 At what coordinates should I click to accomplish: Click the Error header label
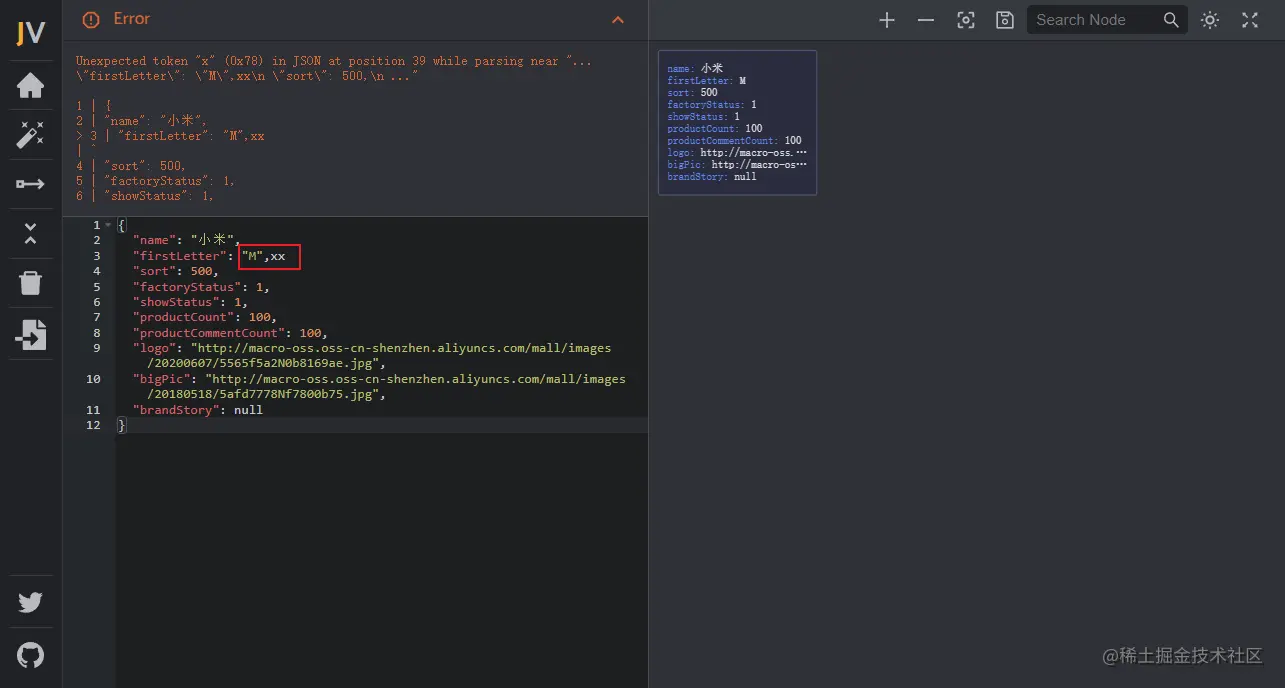132,19
